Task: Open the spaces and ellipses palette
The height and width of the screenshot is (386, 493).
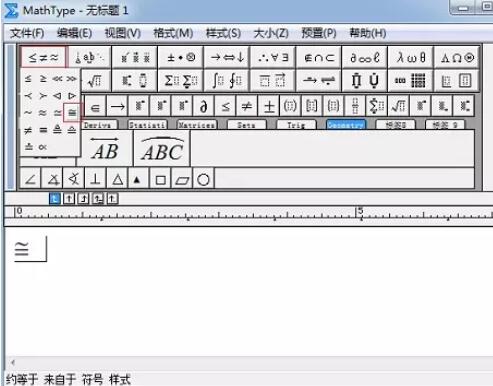Action: tap(89, 57)
